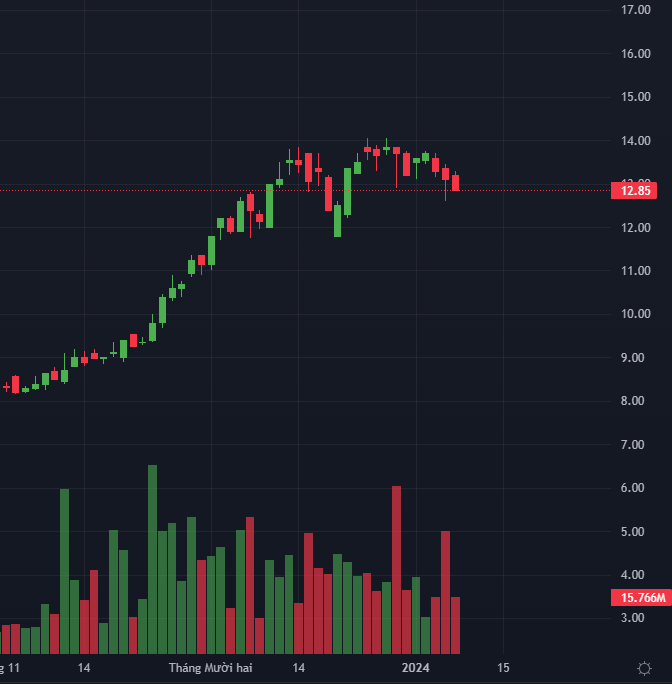
Task: Click the 17.00 price scale label
Action: point(636,10)
